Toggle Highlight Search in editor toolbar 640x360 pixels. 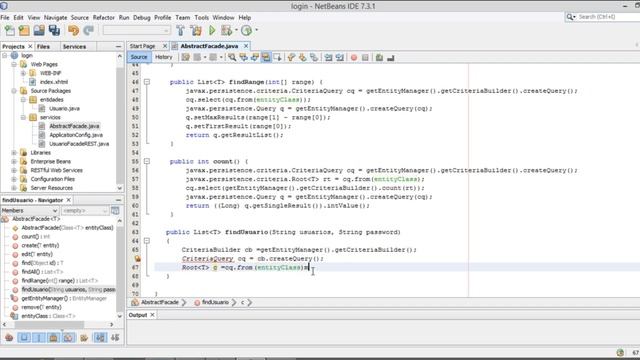click(266, 58)
